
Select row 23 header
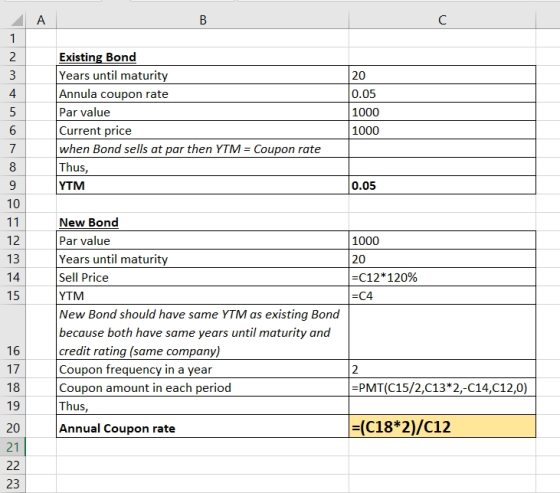[13, 484]
